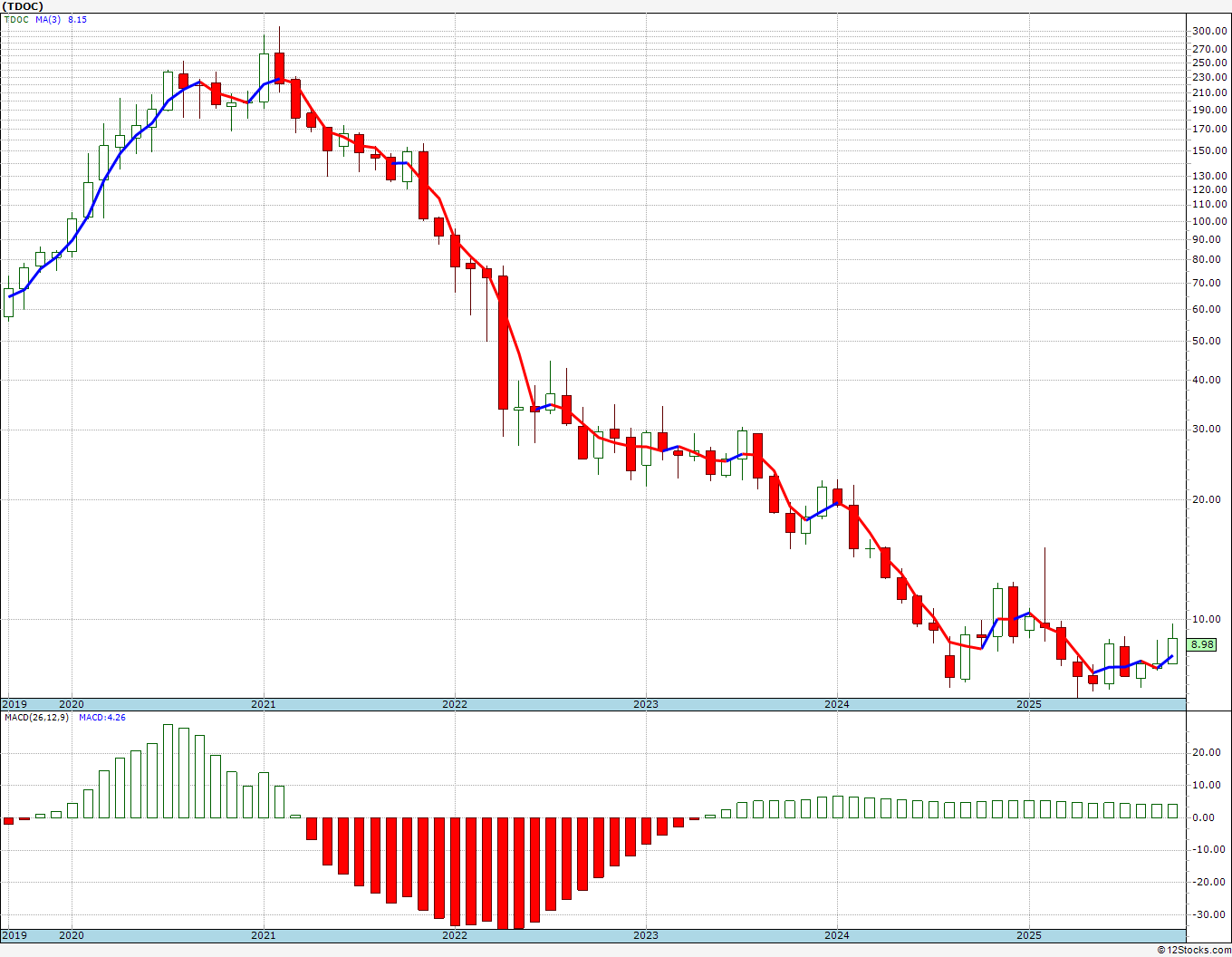The height and width of the screenshot is (957, 1232).
Task: Select the 190.00 price axis label
Action: (1209, 110)
